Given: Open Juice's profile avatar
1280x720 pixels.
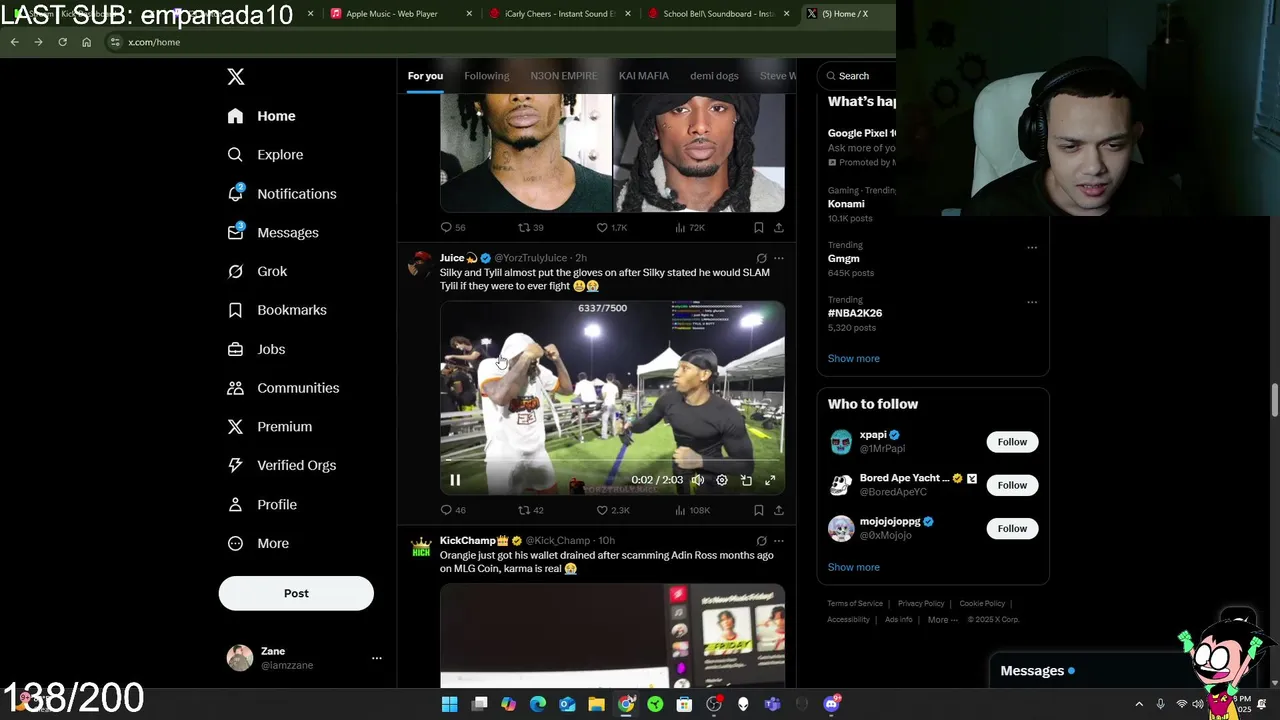Looking at the screenshot, I should pos(421,264).
